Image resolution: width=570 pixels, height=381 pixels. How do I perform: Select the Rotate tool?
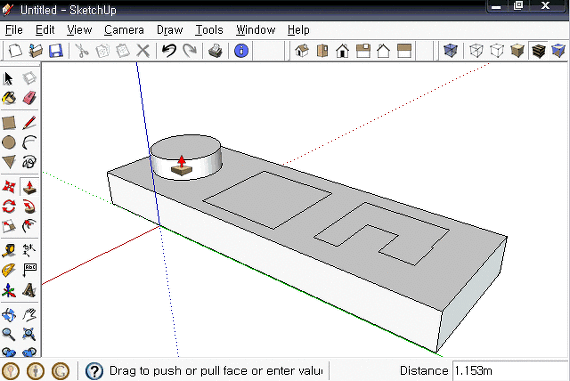[x=9, y=206]
